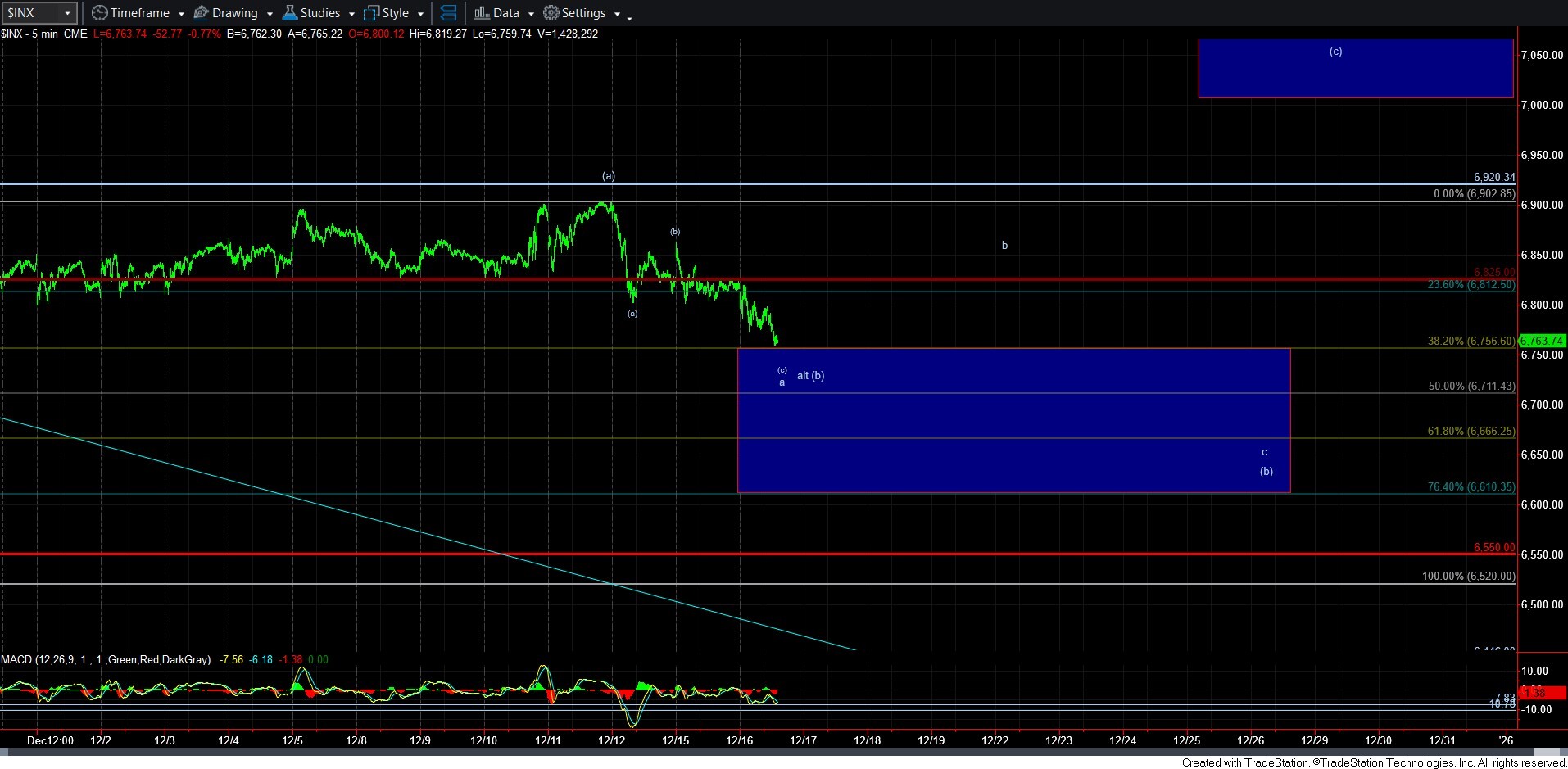The height and width of the screenshot is (769, 1568).
Task: Click the Settings gear icon
Action: (551, 13)
